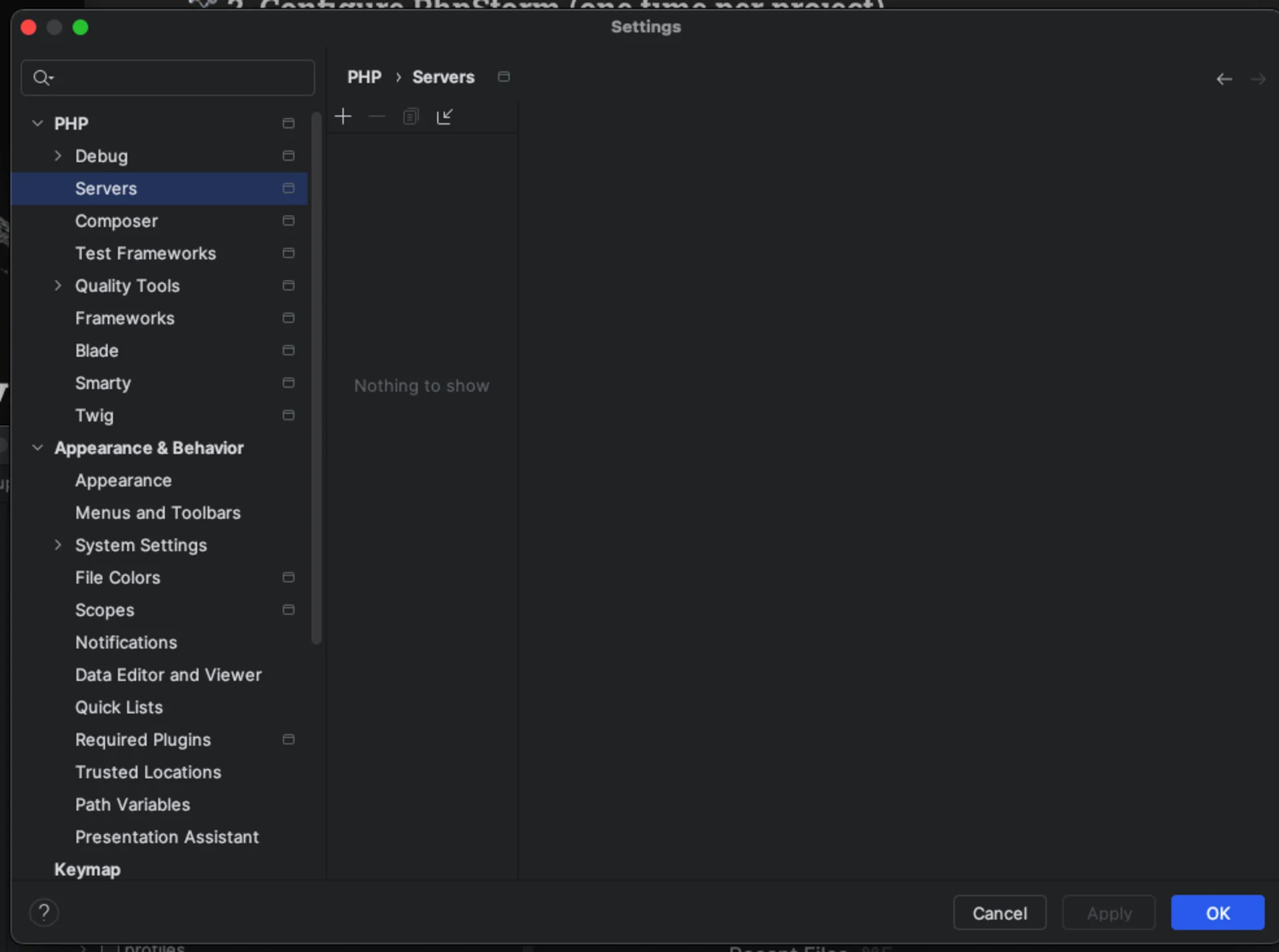Click the help question mark icon
The width and height of the screenshot is (1279, 952).
(x=44, y=912)
